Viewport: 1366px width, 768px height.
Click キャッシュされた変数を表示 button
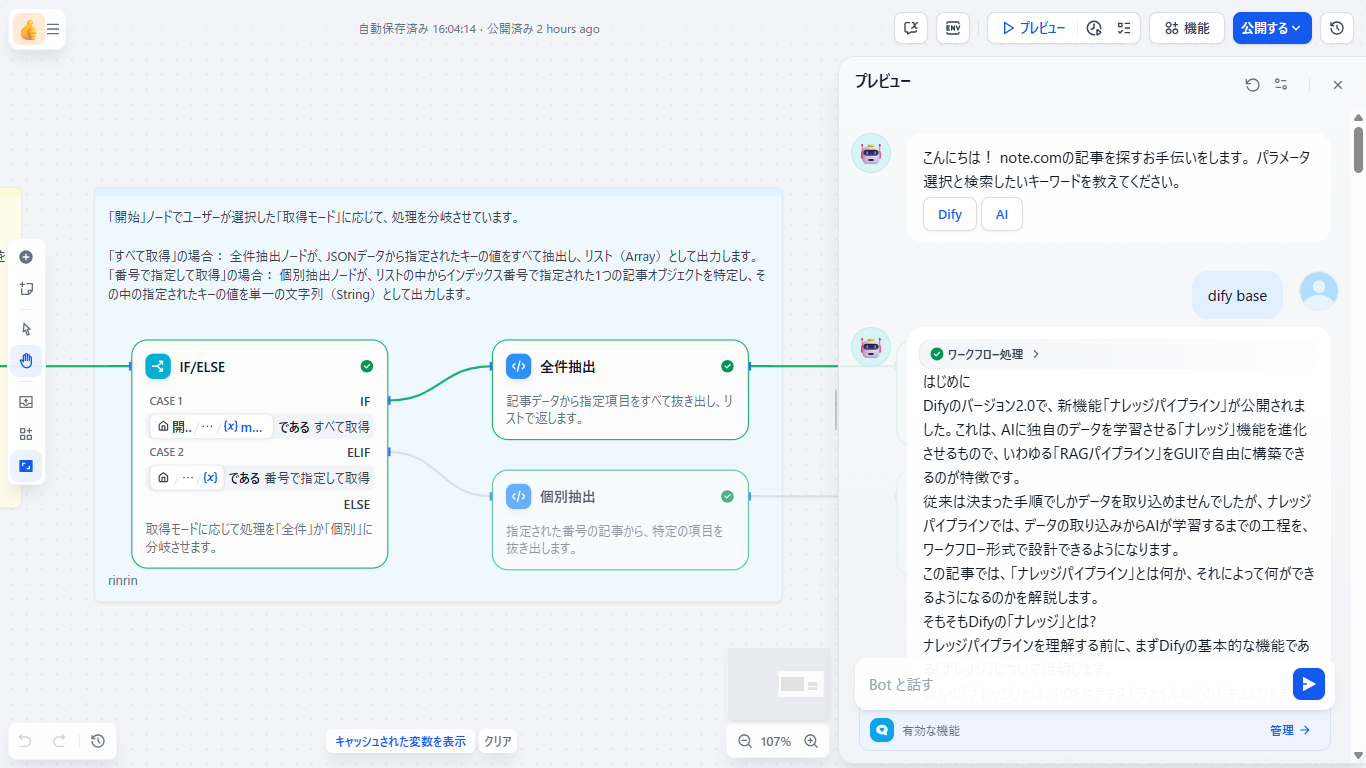[x=400, y=742]
